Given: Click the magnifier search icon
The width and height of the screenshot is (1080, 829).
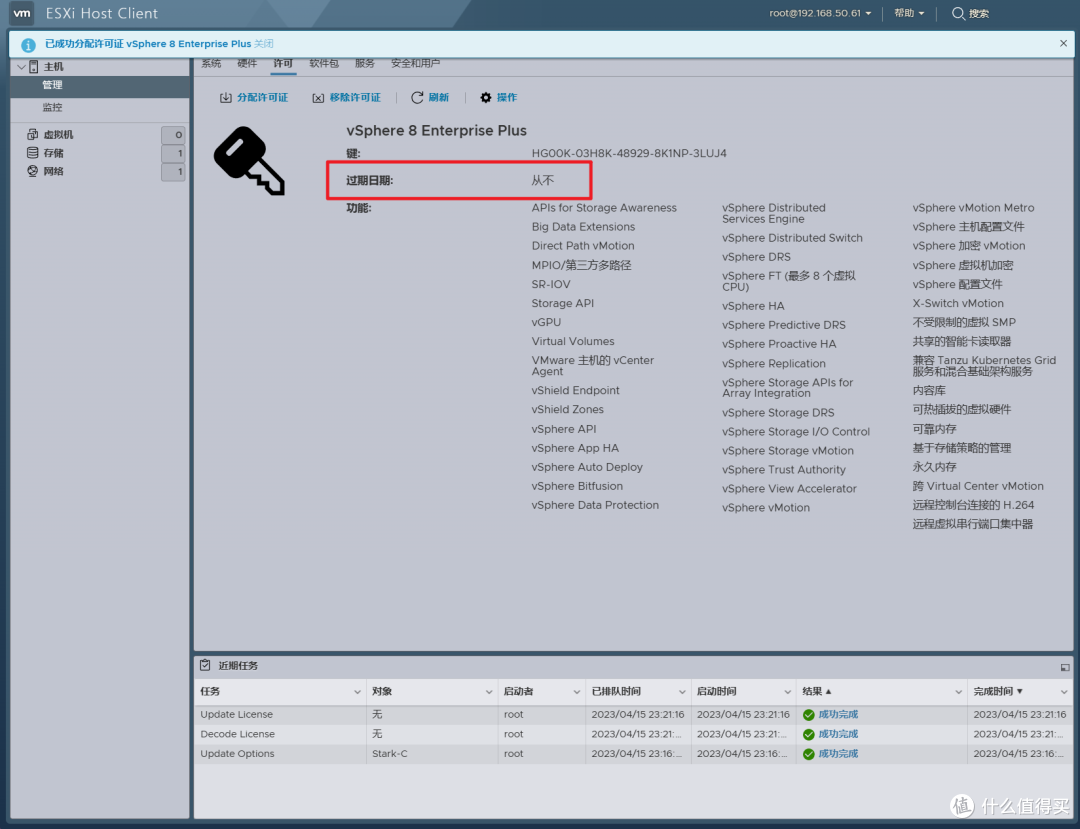Looking at the screenshot, I should click(x=958, y=14).
